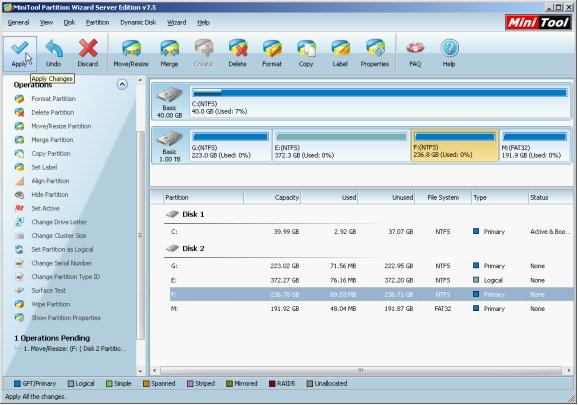Select the F:(NTFS) highlighted block in disk map
This screenshot has height=405, width=578.
point(455,145)
